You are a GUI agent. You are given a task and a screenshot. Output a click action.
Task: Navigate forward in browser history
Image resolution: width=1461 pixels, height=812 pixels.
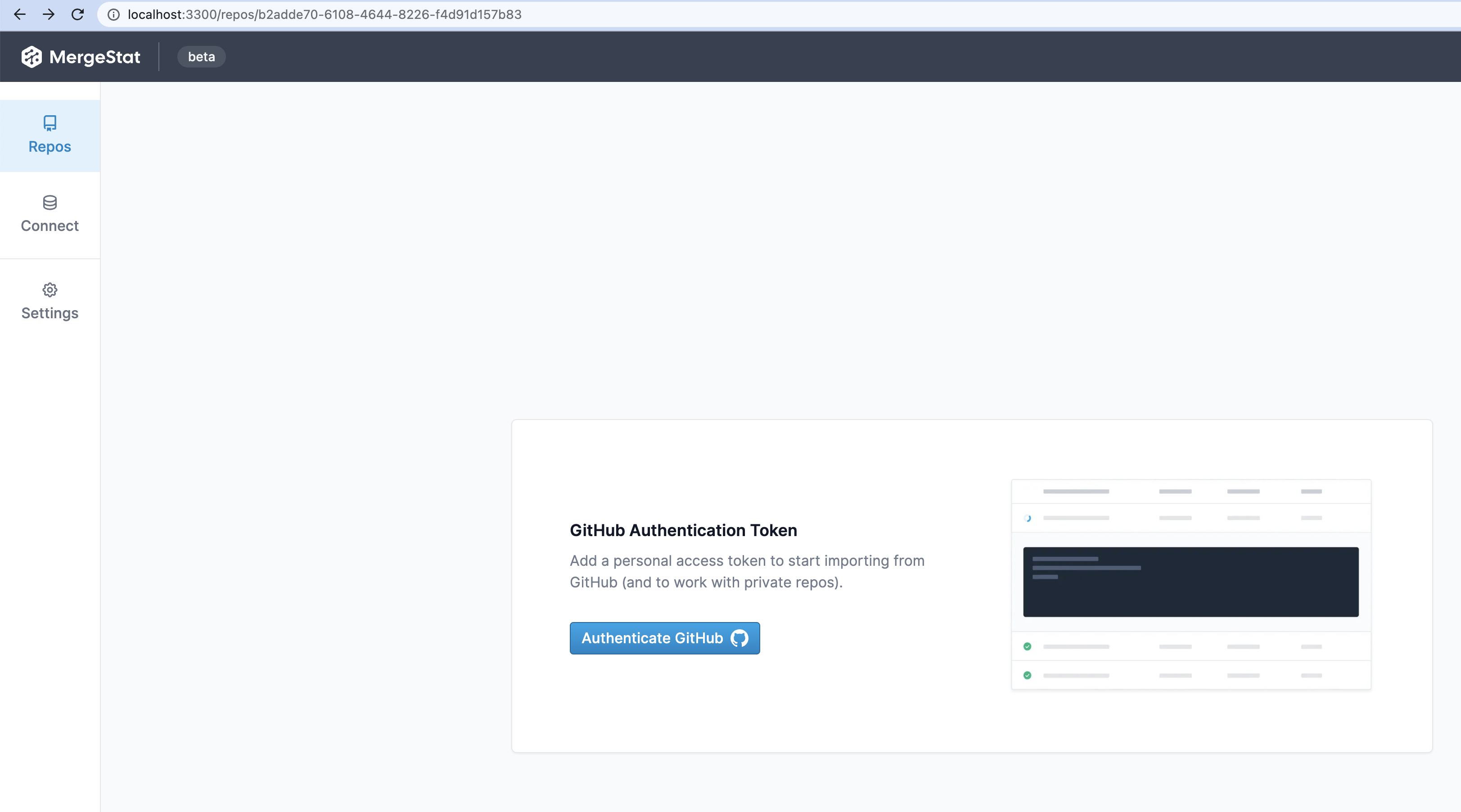(x=50, y=15)
